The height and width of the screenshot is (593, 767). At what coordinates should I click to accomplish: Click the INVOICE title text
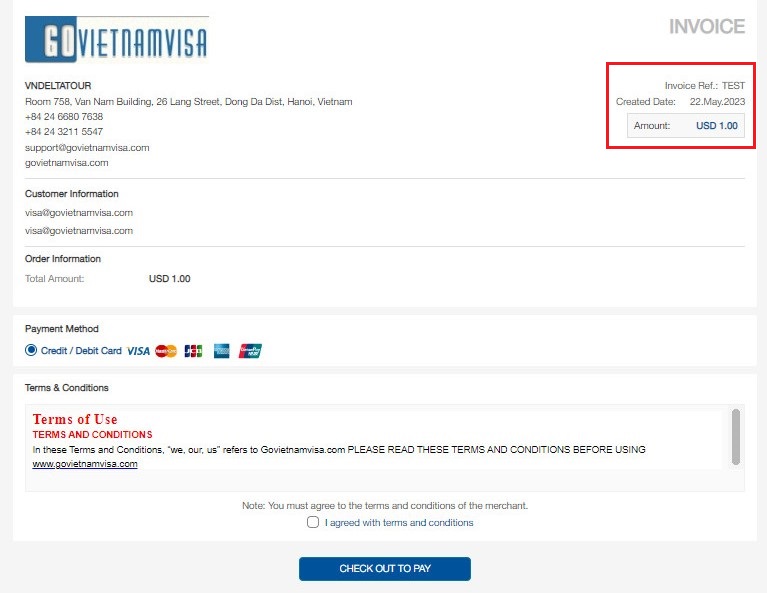(x=707, y=26)
